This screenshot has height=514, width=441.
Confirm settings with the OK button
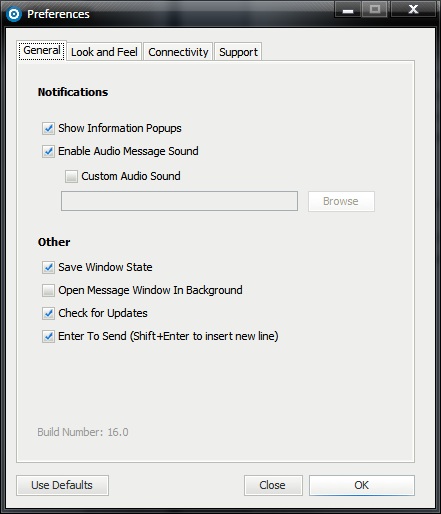pos(362,485)
